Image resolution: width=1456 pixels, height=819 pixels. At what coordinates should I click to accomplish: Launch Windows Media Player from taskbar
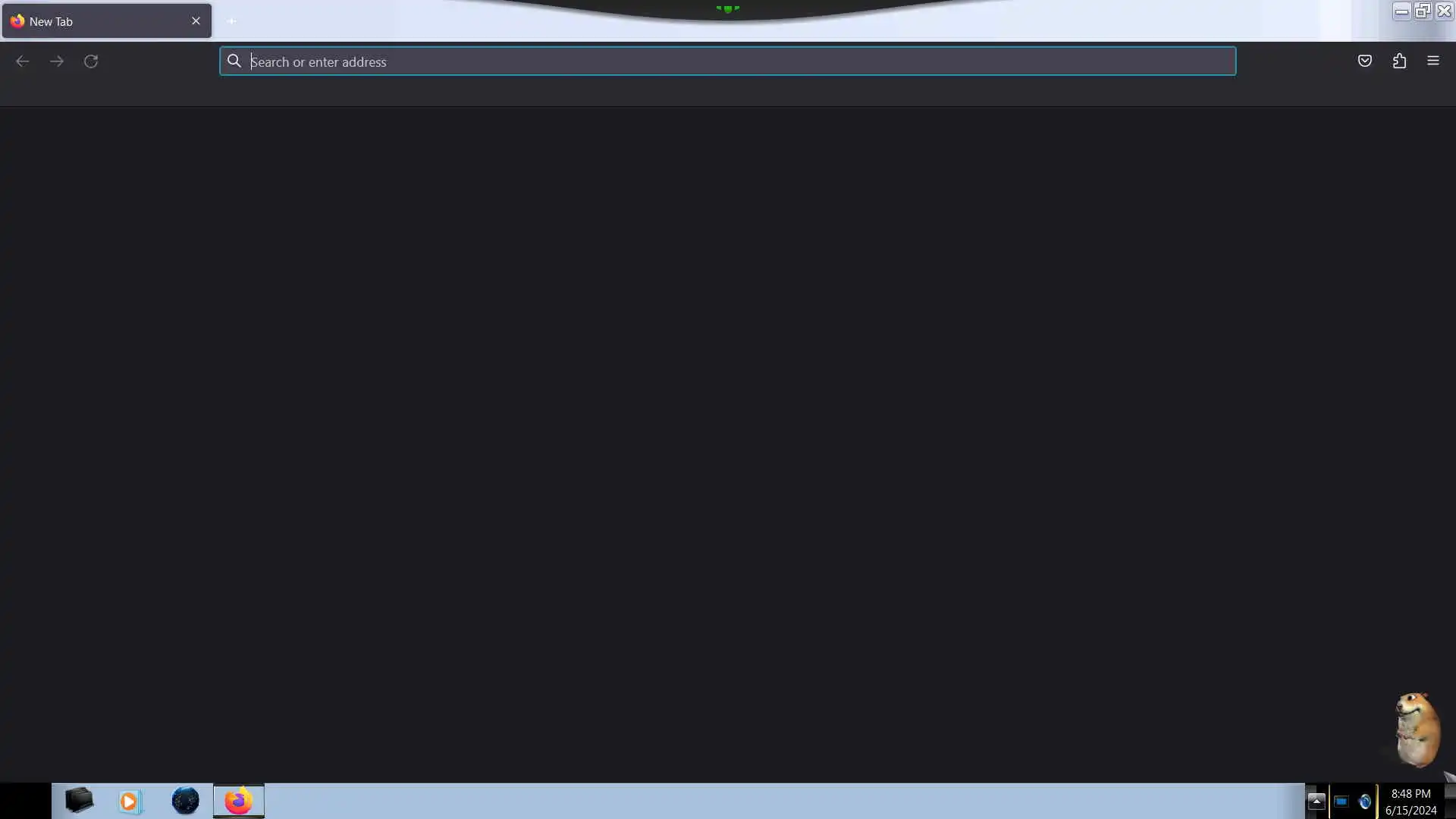[130, 801]
